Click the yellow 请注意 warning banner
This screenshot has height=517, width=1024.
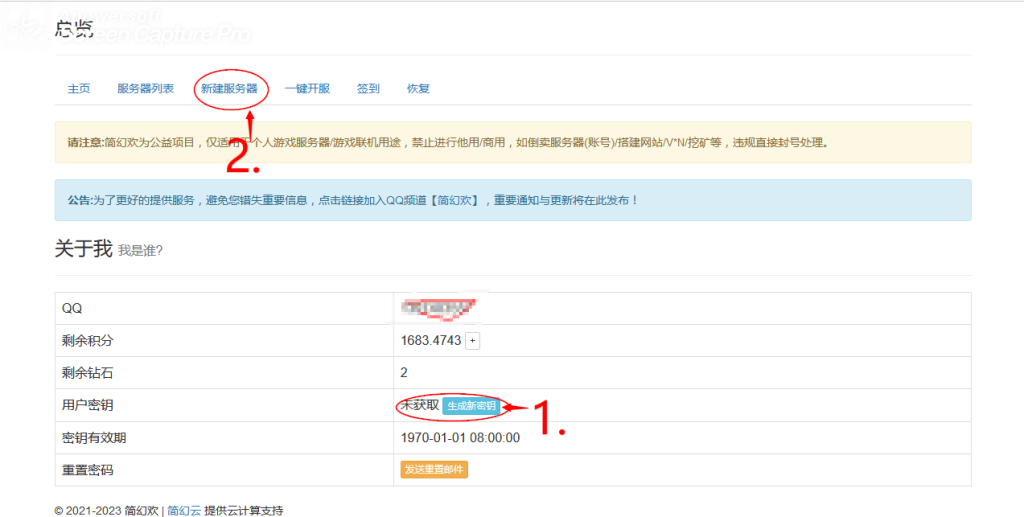pos(512,142)
